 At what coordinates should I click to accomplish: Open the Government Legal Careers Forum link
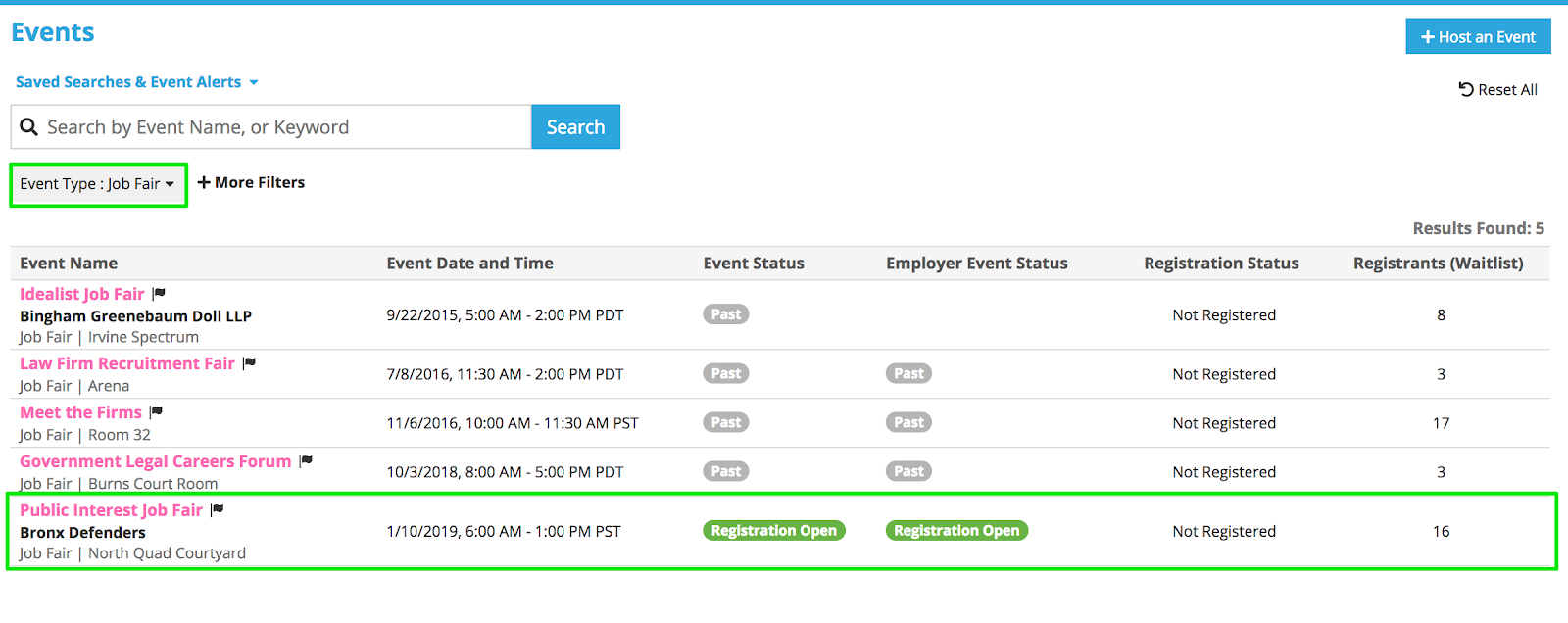[155, 461]
